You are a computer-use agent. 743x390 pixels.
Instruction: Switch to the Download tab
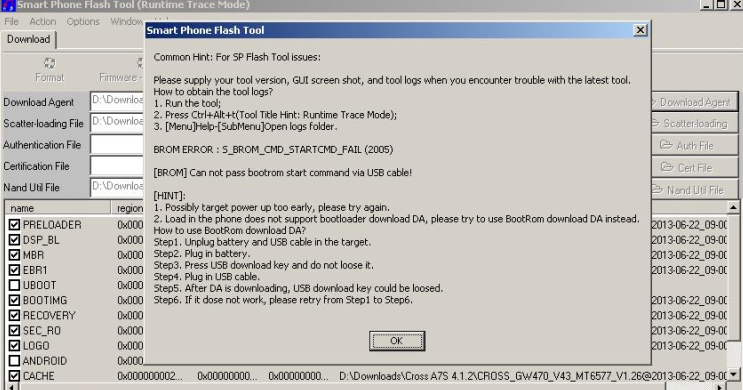(28, 39)
